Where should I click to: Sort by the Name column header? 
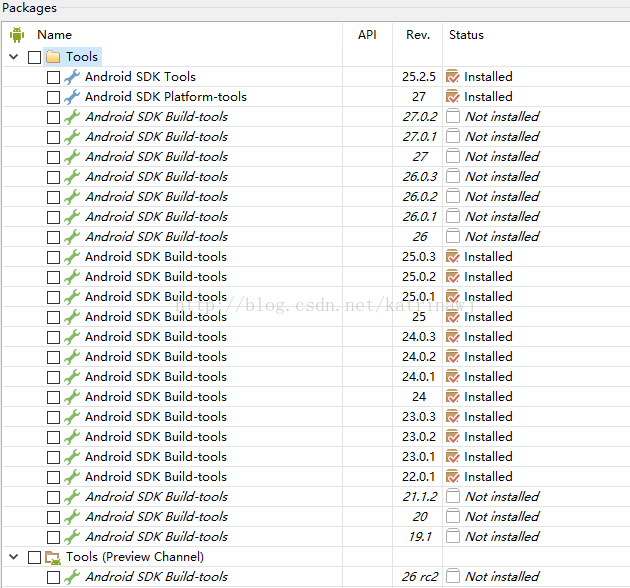point(54,35)
